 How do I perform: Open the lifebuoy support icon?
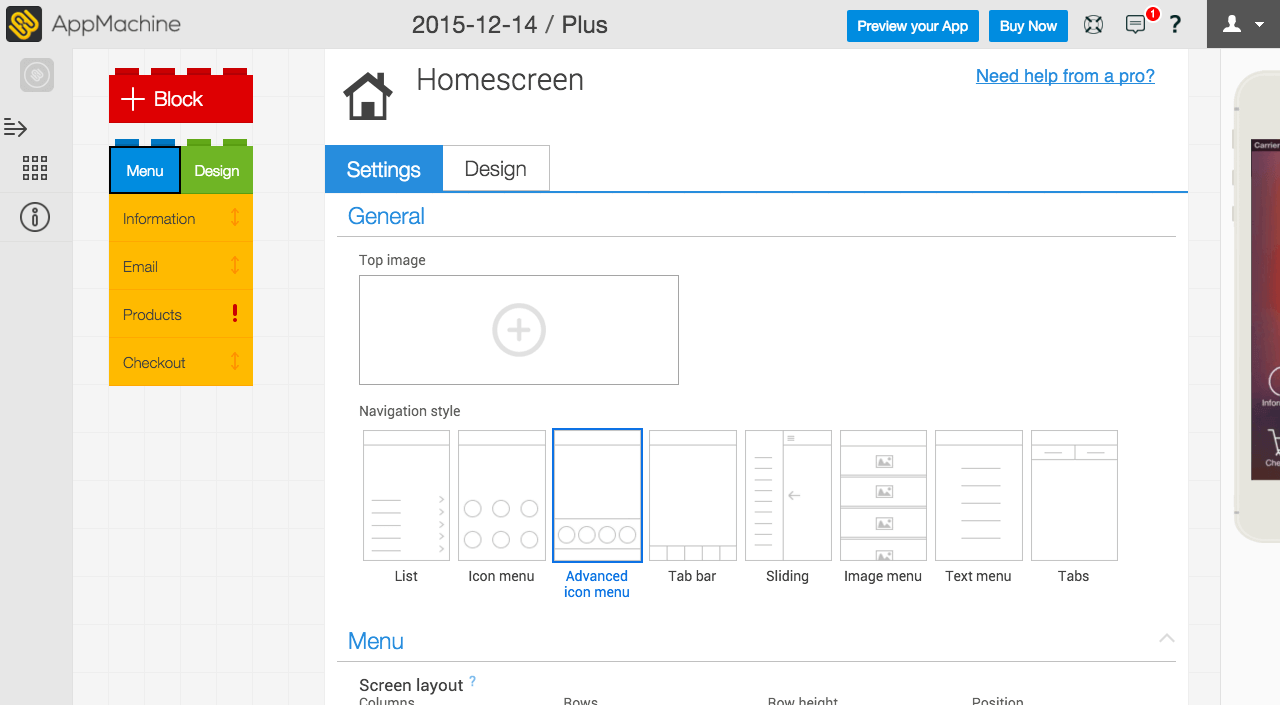click(x=1093, y=25)
